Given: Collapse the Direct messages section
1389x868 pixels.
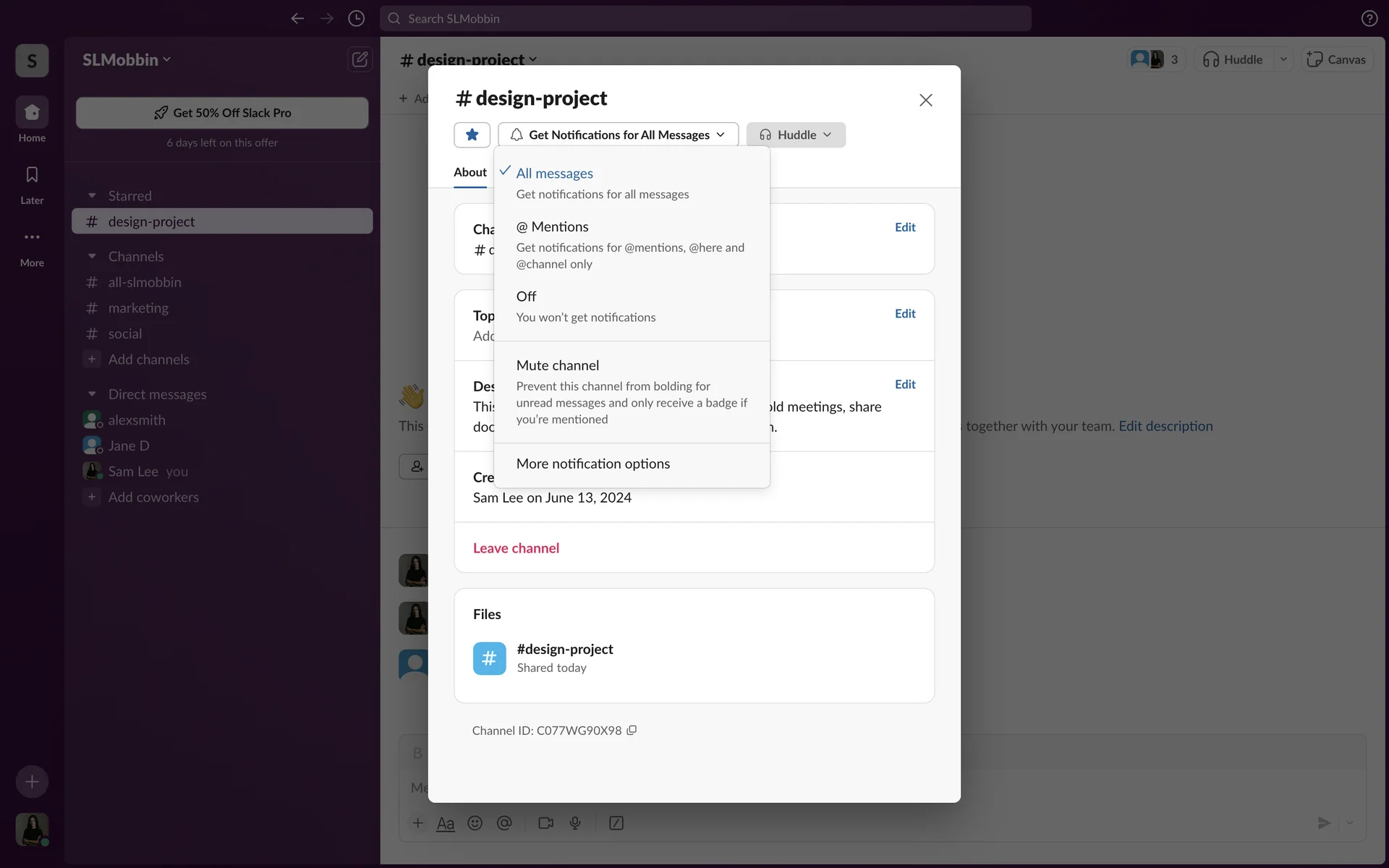Looking at the screenshot, I should coord(92,394).
